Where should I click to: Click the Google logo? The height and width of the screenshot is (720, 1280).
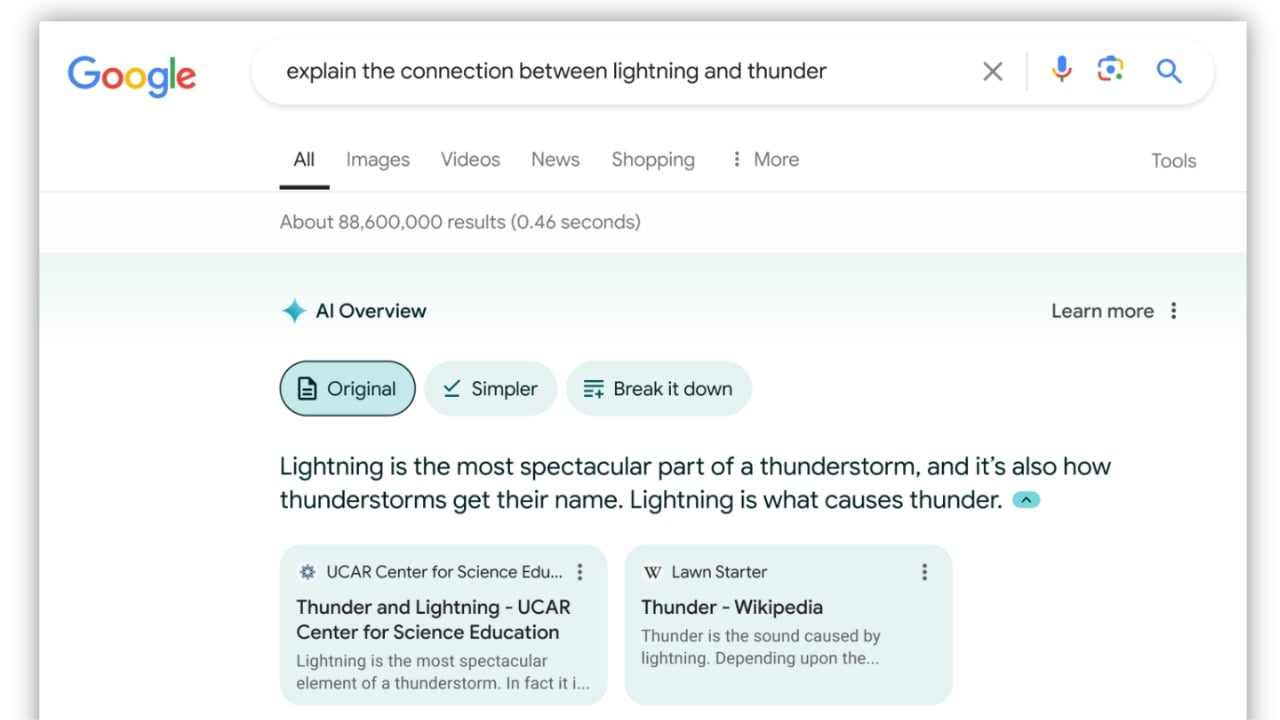[131, 75]
